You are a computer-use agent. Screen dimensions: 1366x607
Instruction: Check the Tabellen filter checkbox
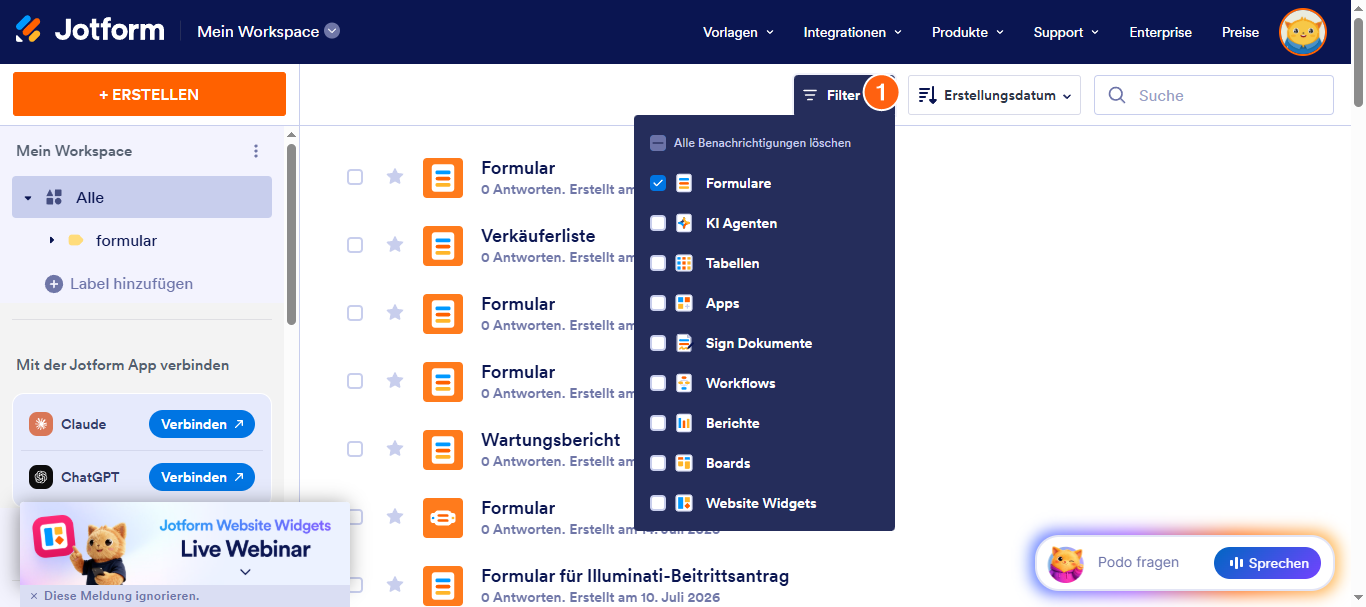(658, 263)
